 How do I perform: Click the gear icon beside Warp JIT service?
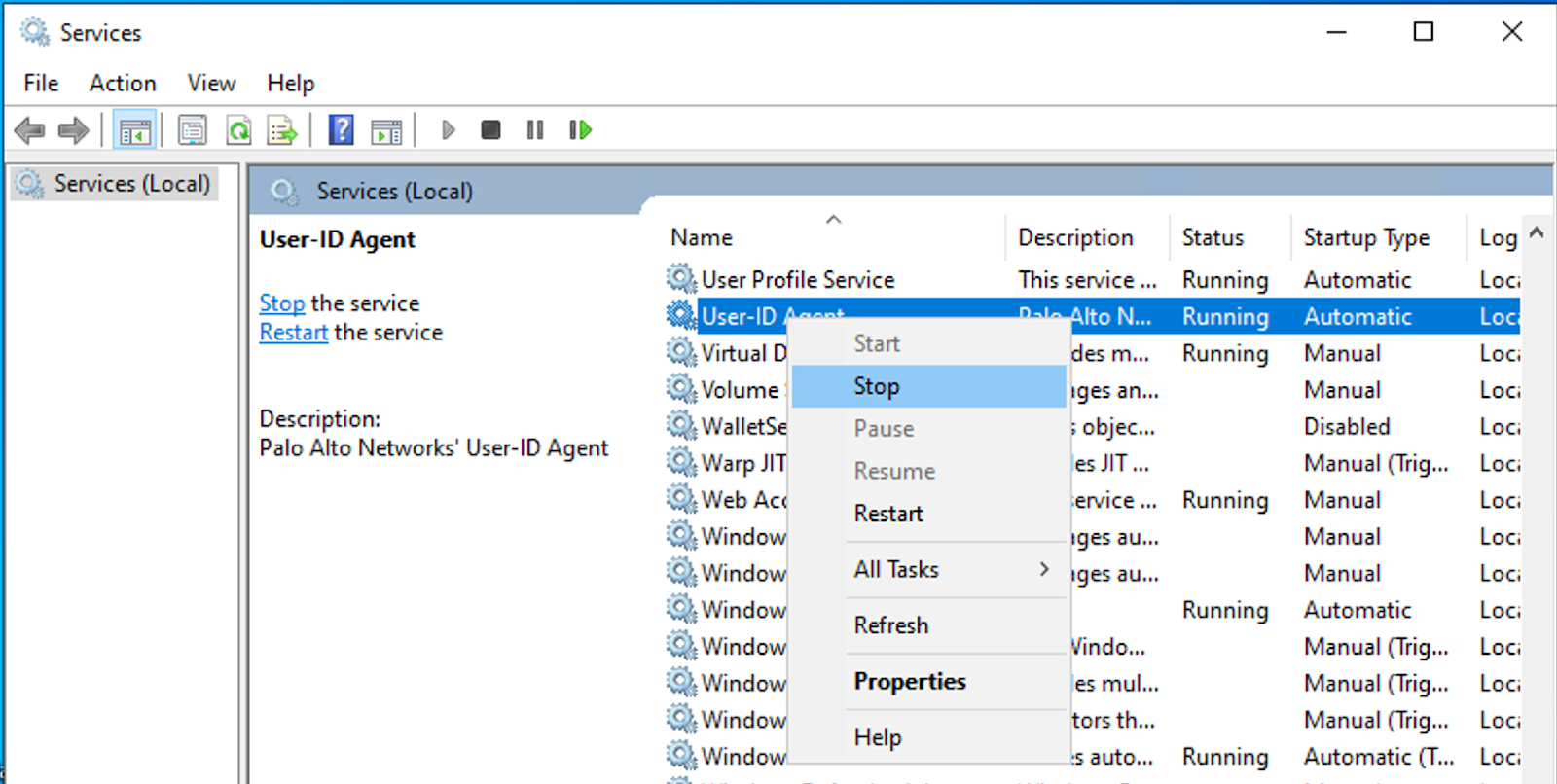681,463
